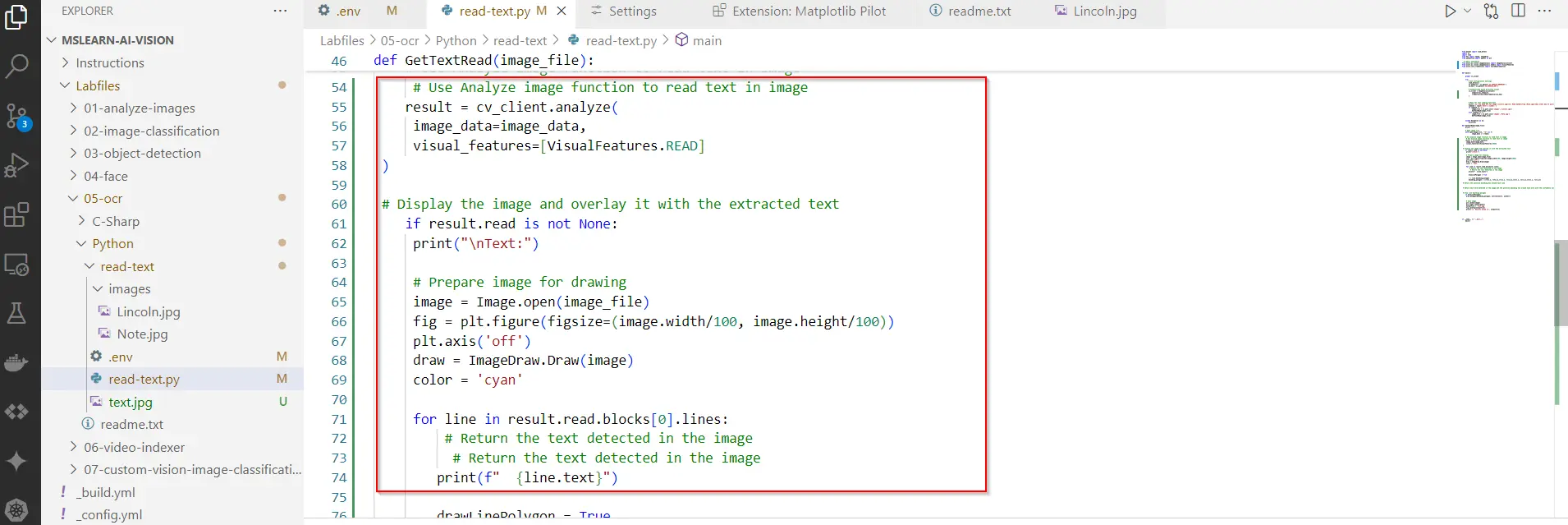Open Note.jpg in the file tree

[142, 334]
